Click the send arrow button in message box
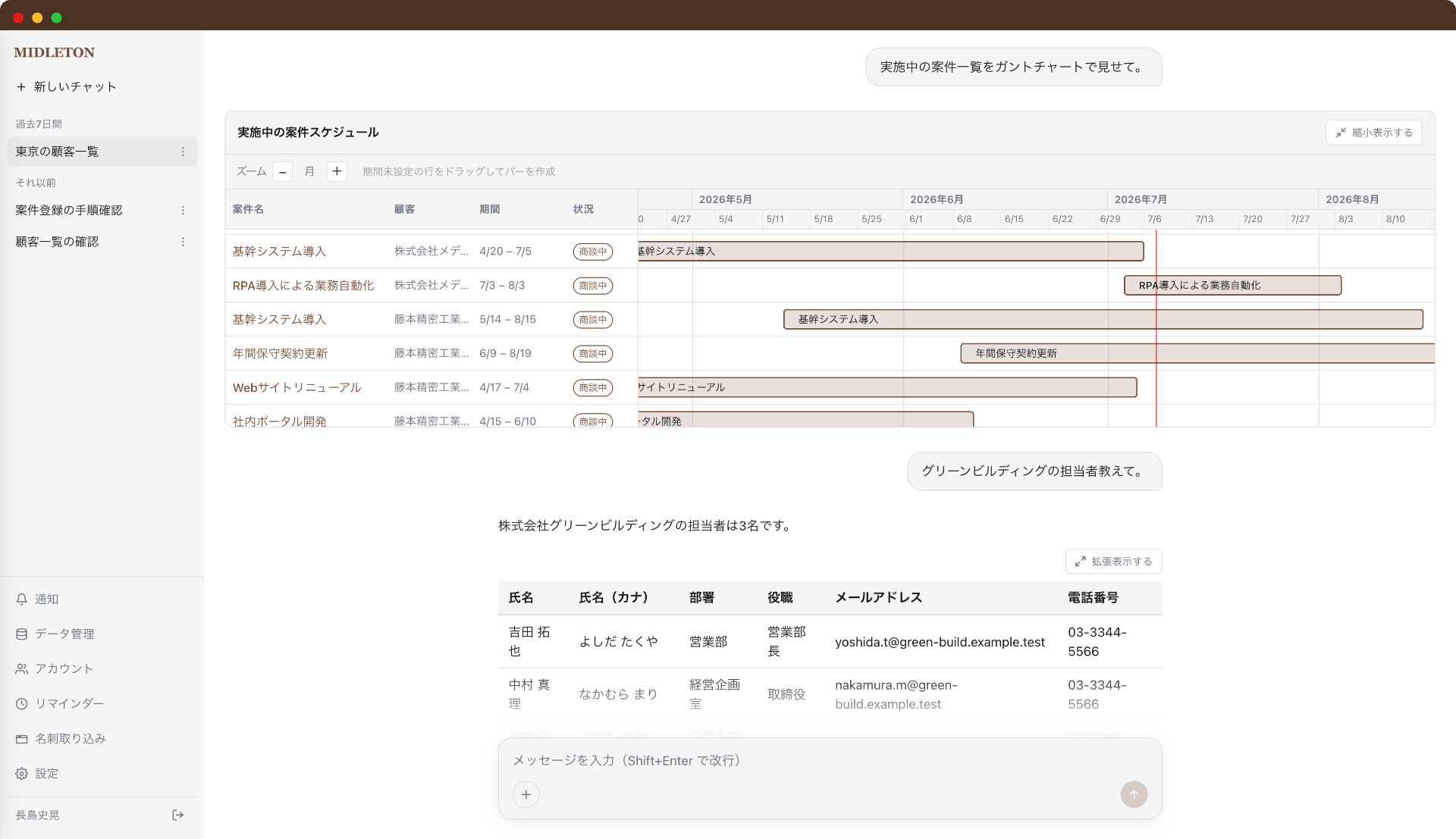The width and height of the screenshot is (1456, 839). point(1134,794)
